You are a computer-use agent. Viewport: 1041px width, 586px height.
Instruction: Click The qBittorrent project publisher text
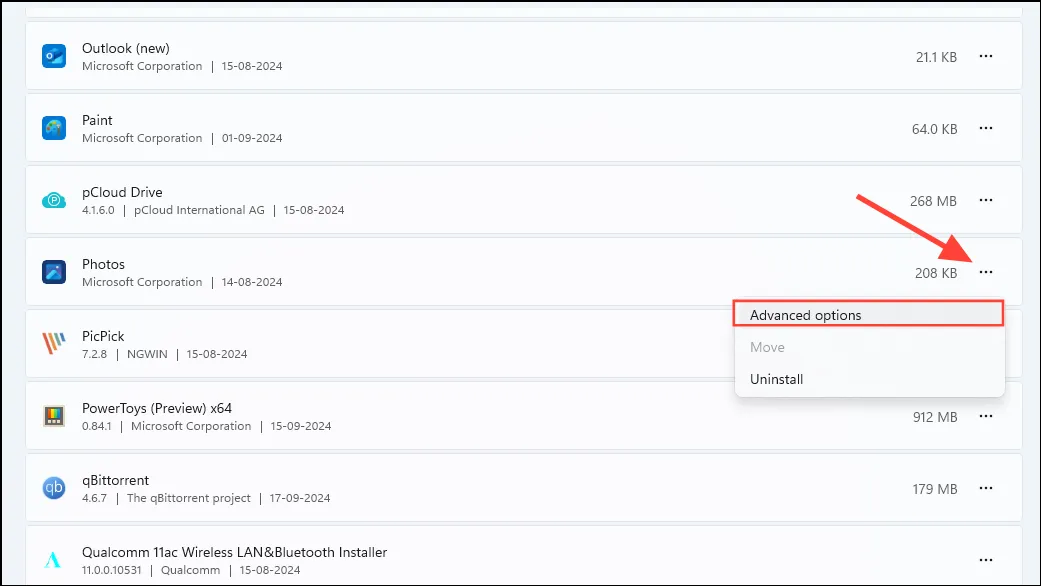pos(189,498)
